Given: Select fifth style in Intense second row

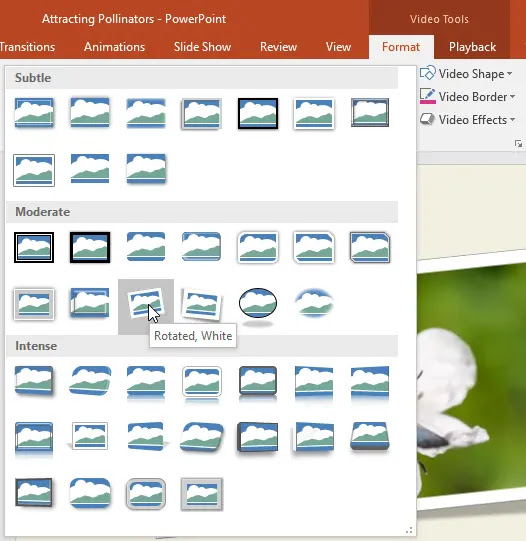Looking at the screenshot, I should [x=257, y=437].
